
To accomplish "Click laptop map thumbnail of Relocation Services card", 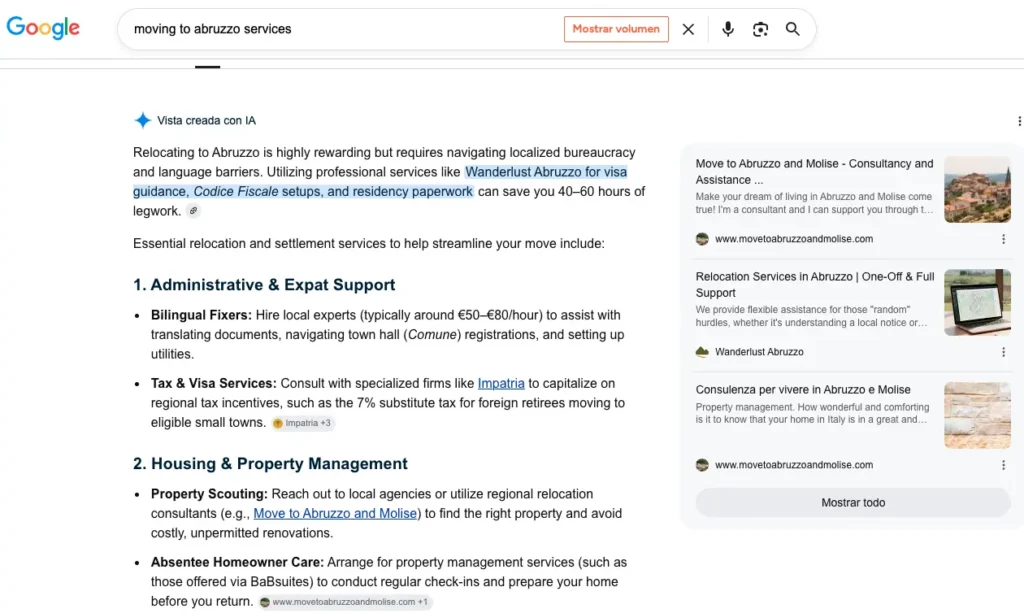I will coord(977,302).
